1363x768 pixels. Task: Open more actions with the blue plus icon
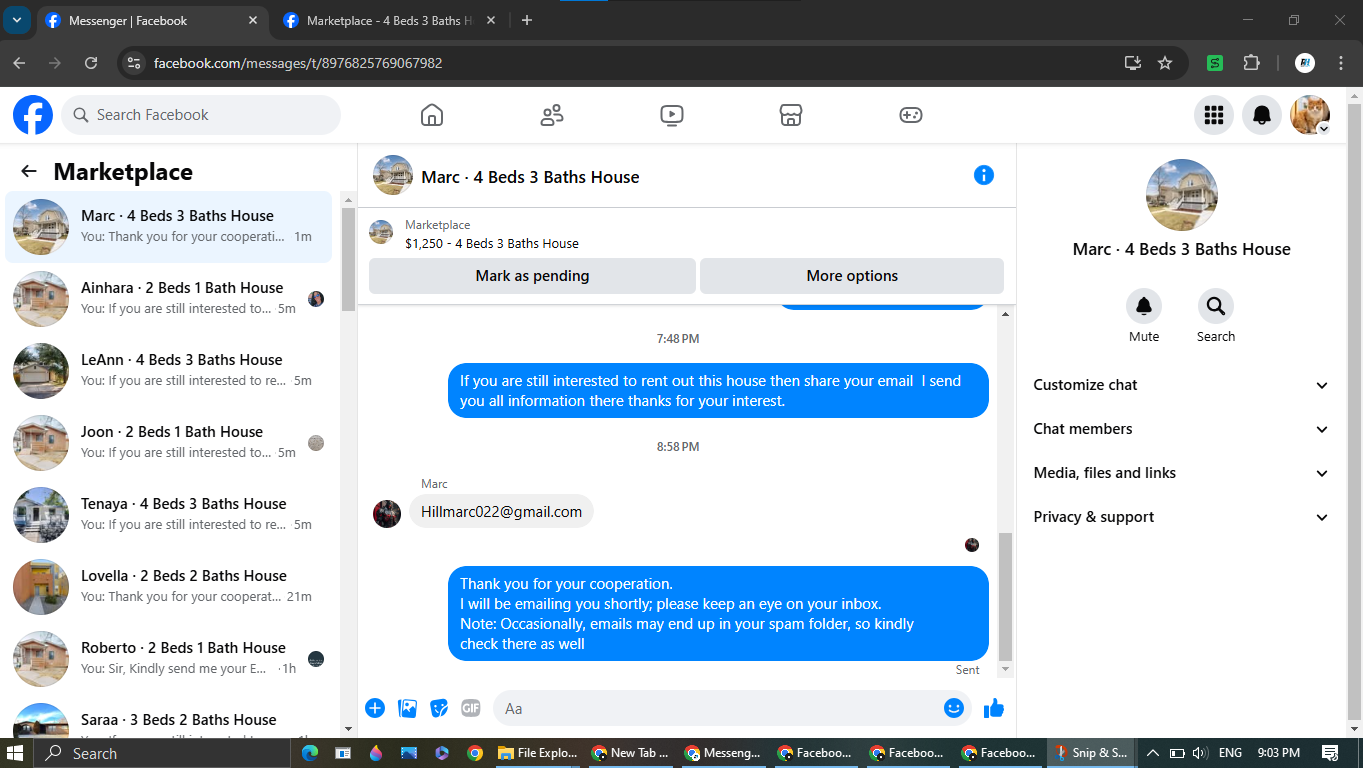(375, 708)
